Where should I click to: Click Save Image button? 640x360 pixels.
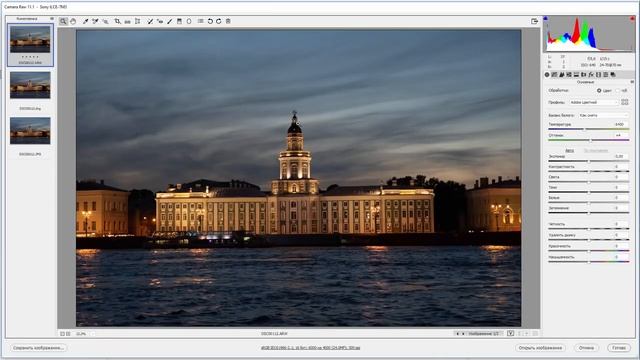(x=38, y=348)
